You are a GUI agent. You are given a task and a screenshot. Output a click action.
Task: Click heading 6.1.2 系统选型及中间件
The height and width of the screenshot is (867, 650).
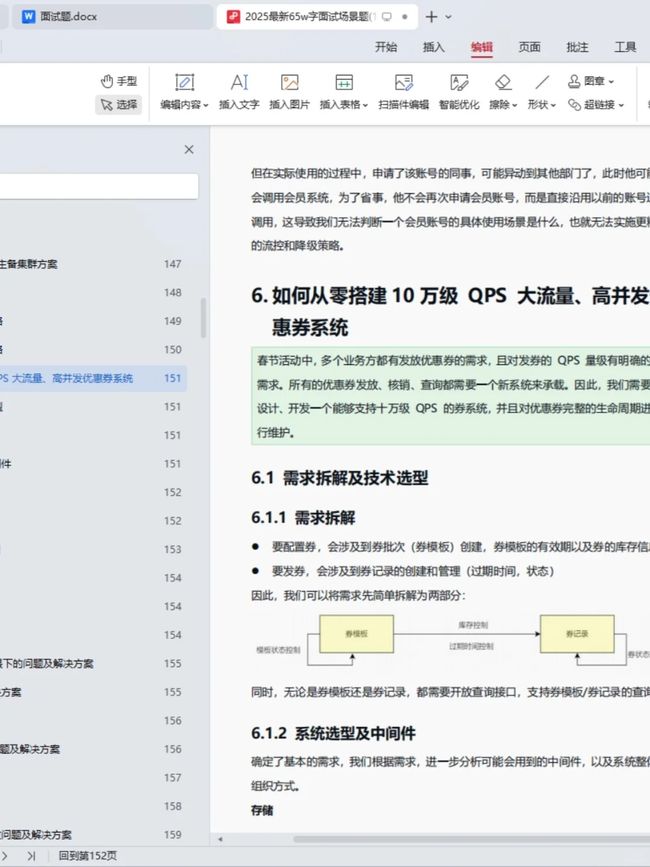(x=333, y=734)
